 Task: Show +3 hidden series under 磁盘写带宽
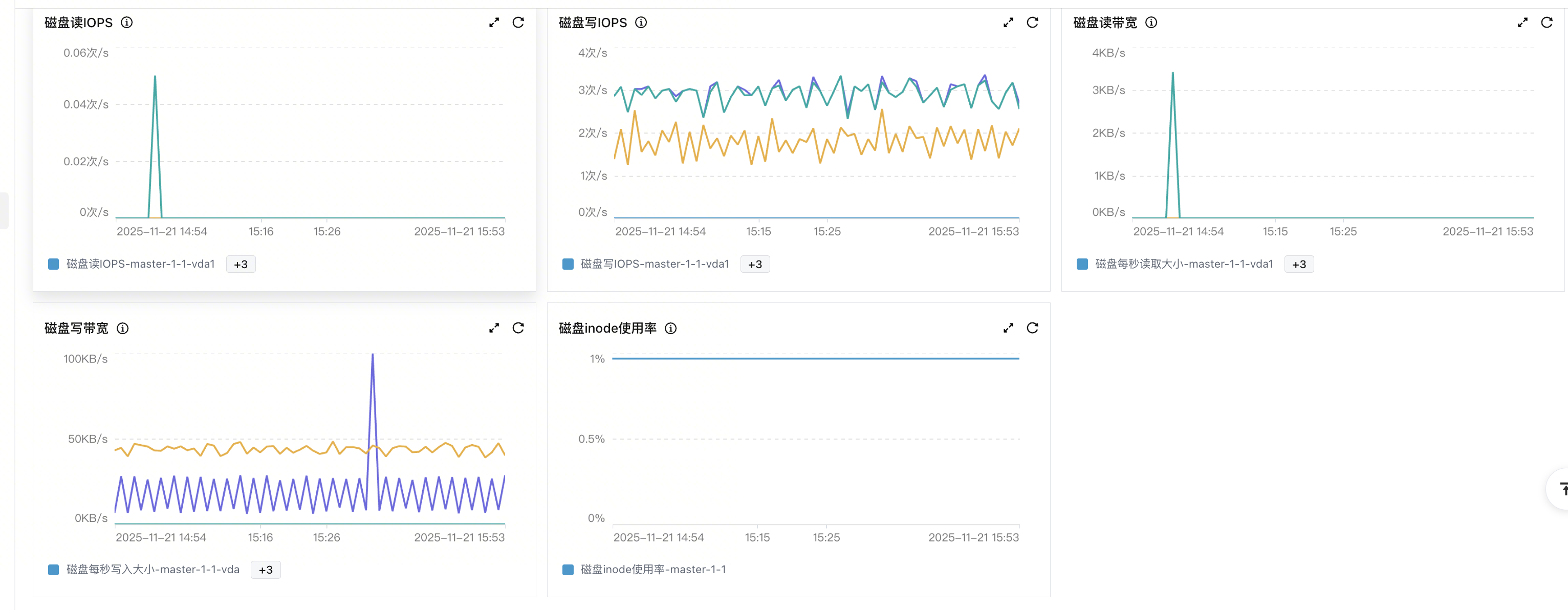coord(266,570)
